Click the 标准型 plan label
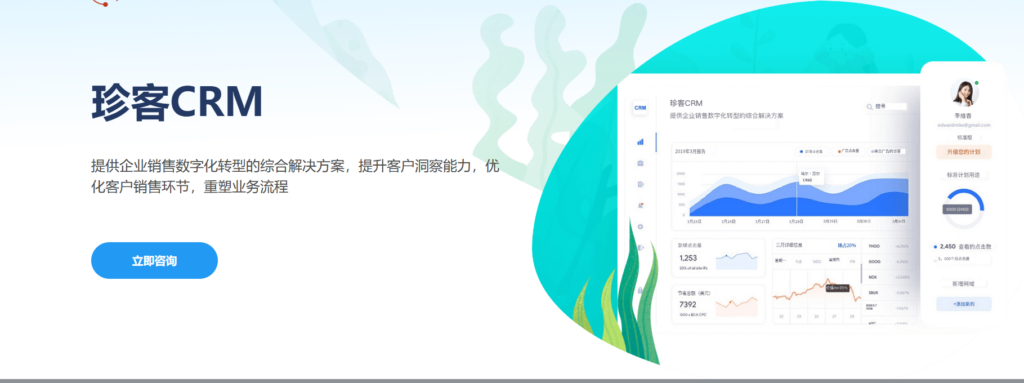The height and width of the screenshot is (383, 1024). pyautogui.click(x=964, y=138)
